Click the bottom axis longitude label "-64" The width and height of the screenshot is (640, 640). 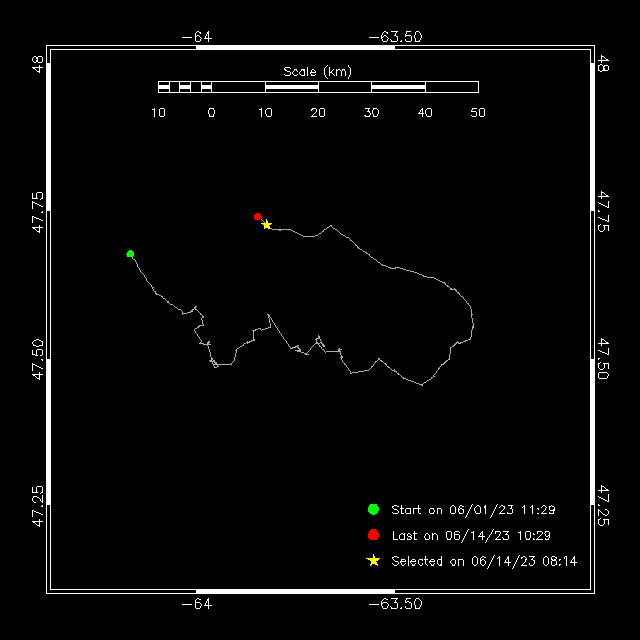197,604
